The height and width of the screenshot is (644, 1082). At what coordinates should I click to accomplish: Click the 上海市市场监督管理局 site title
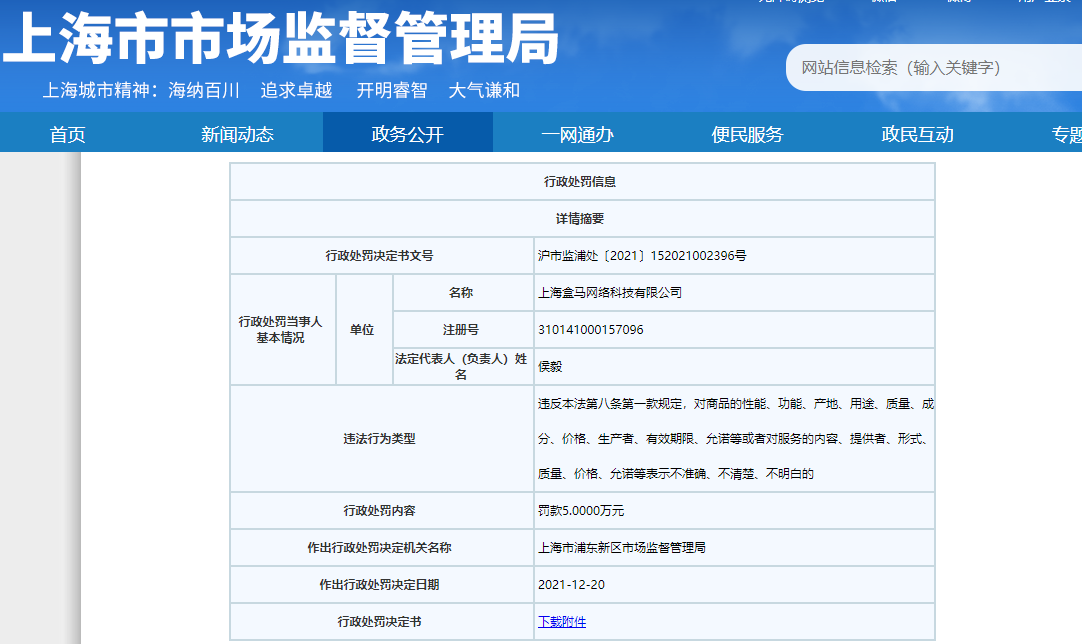(x=281, y=39)
